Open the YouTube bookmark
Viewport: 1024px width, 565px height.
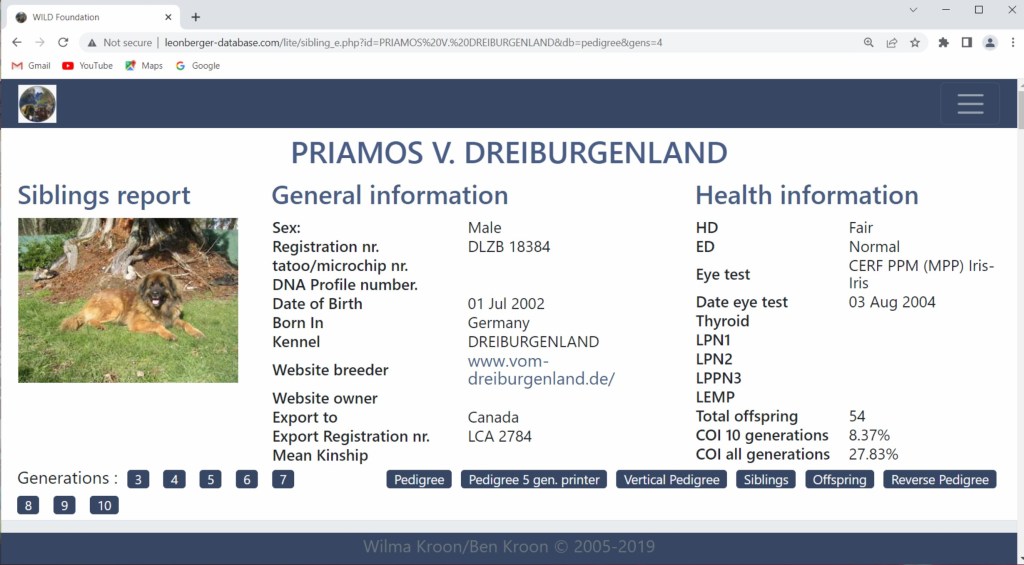88,65
